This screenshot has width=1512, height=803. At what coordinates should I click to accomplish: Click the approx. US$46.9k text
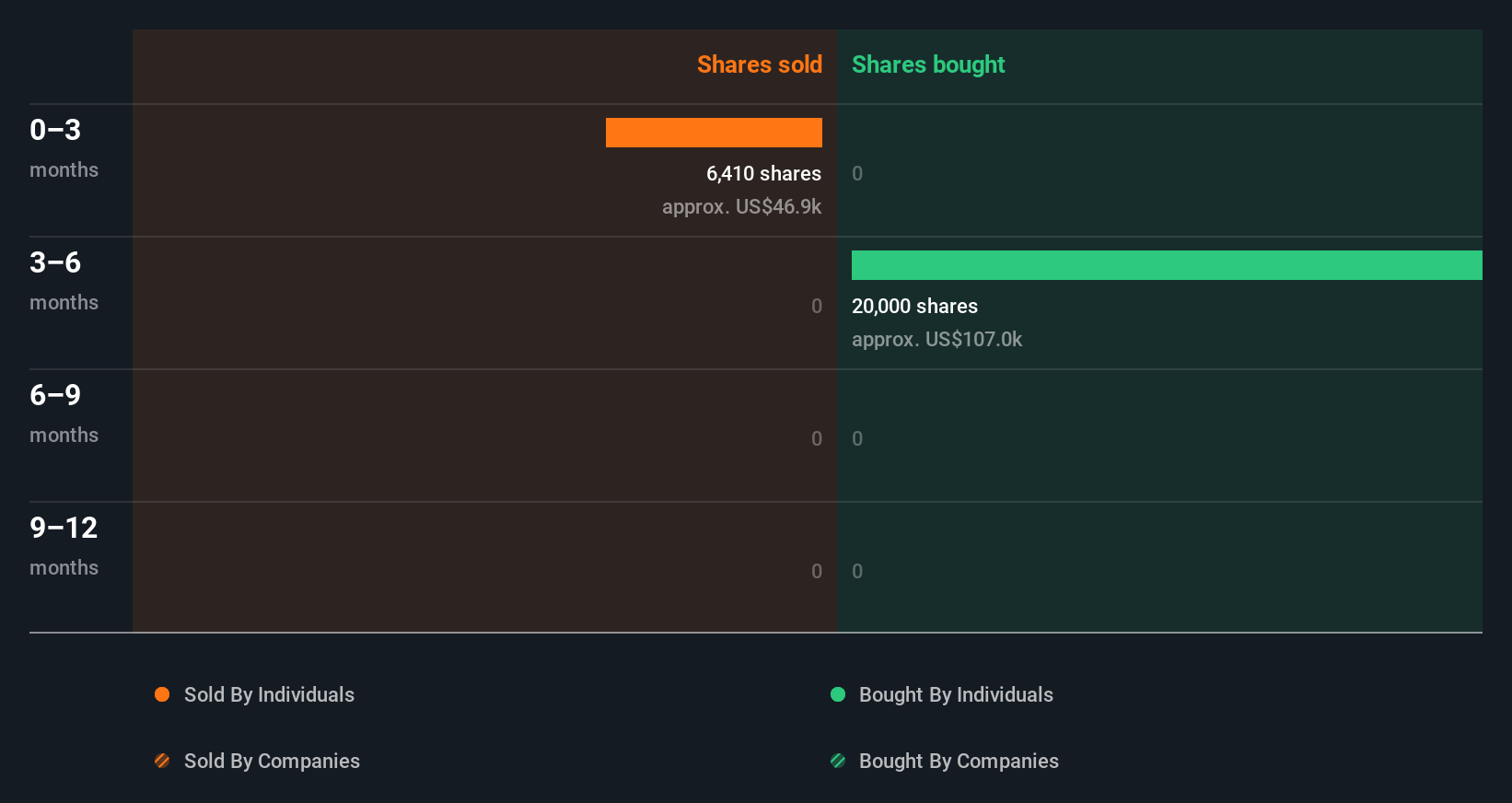click(x=741, y=206)
